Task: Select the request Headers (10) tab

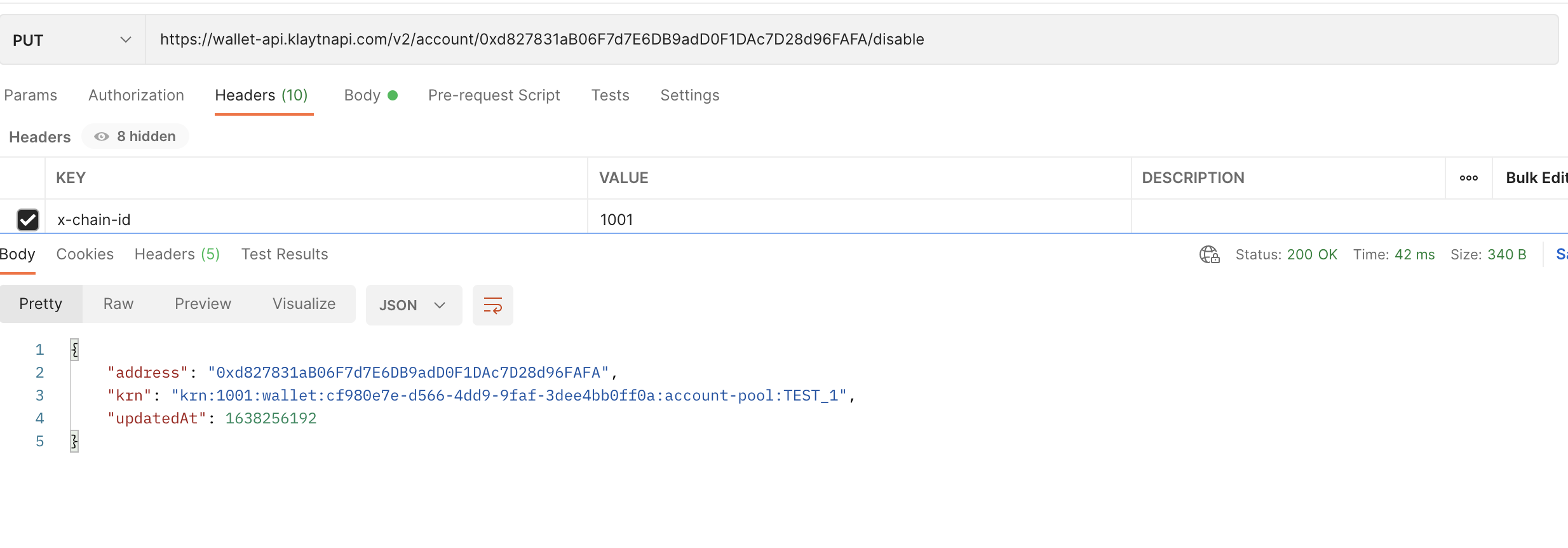Action: tap(261, 95)
